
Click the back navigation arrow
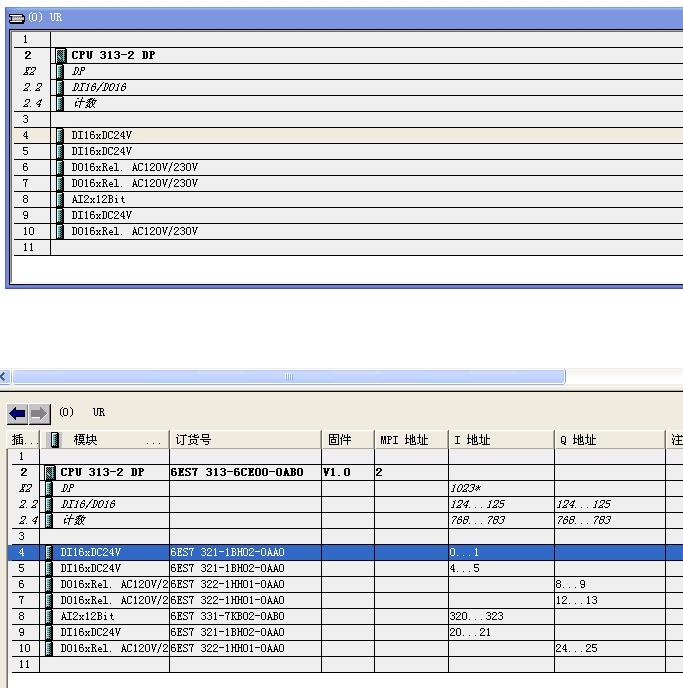(x=17, y=413)
